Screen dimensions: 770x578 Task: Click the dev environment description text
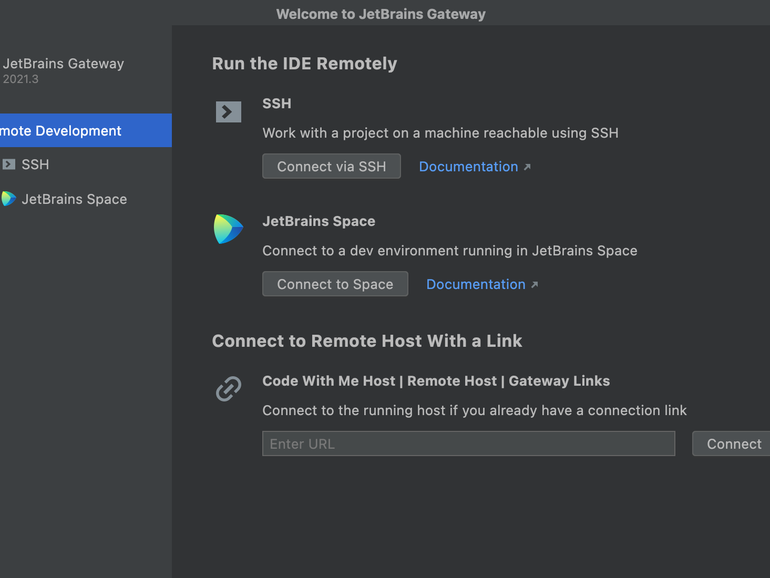pyautogui.click(x=450, y=250)
